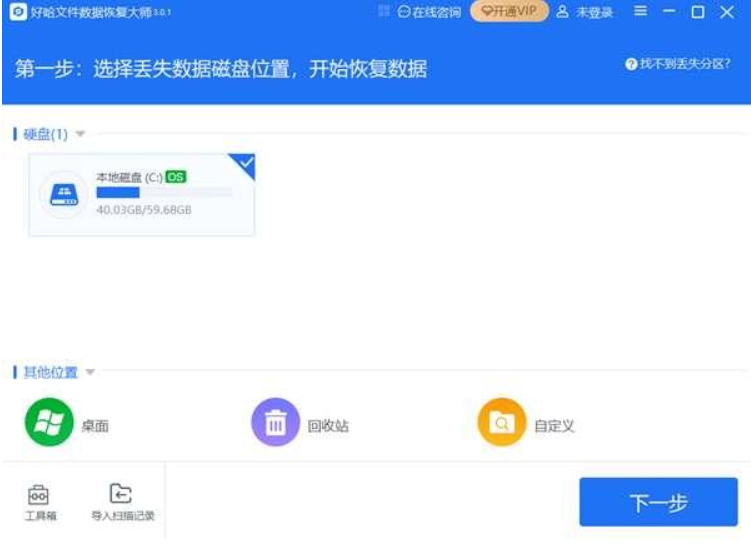751x547 pixels.
Task: Minimize the recovery app window
Action: (x=669, y=11)
